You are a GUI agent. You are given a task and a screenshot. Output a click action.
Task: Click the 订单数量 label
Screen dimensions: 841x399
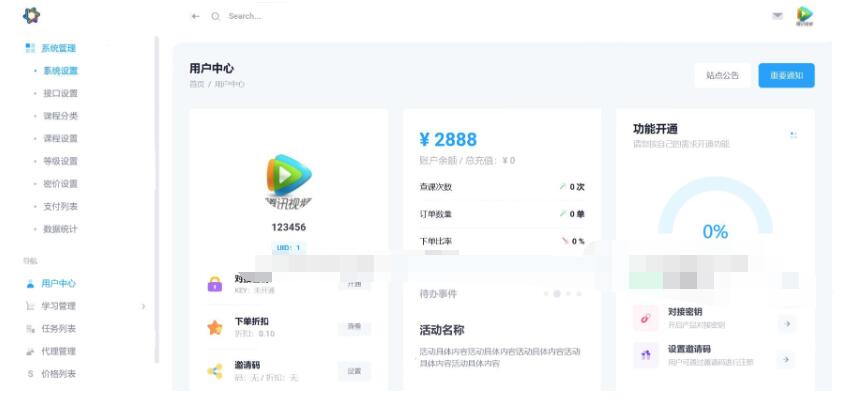click(x=436, y=214)
